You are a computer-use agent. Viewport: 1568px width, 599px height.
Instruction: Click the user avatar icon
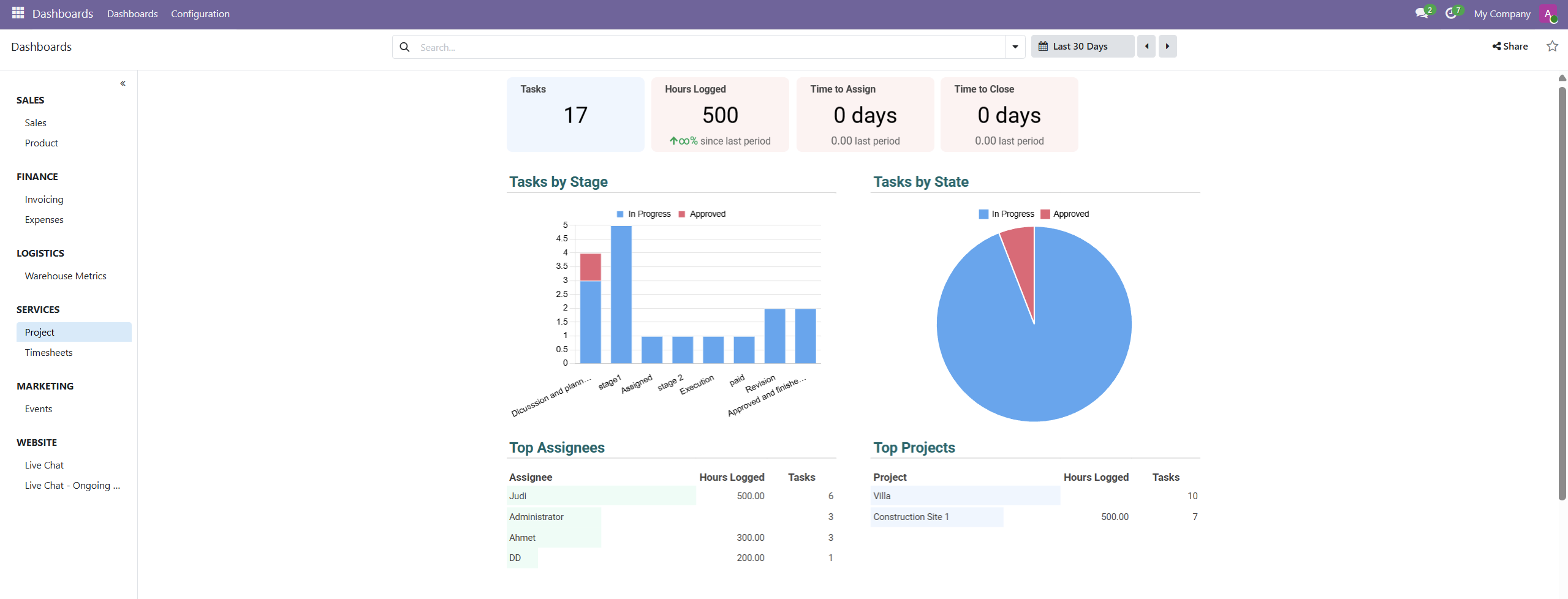tap(1548, 13)
